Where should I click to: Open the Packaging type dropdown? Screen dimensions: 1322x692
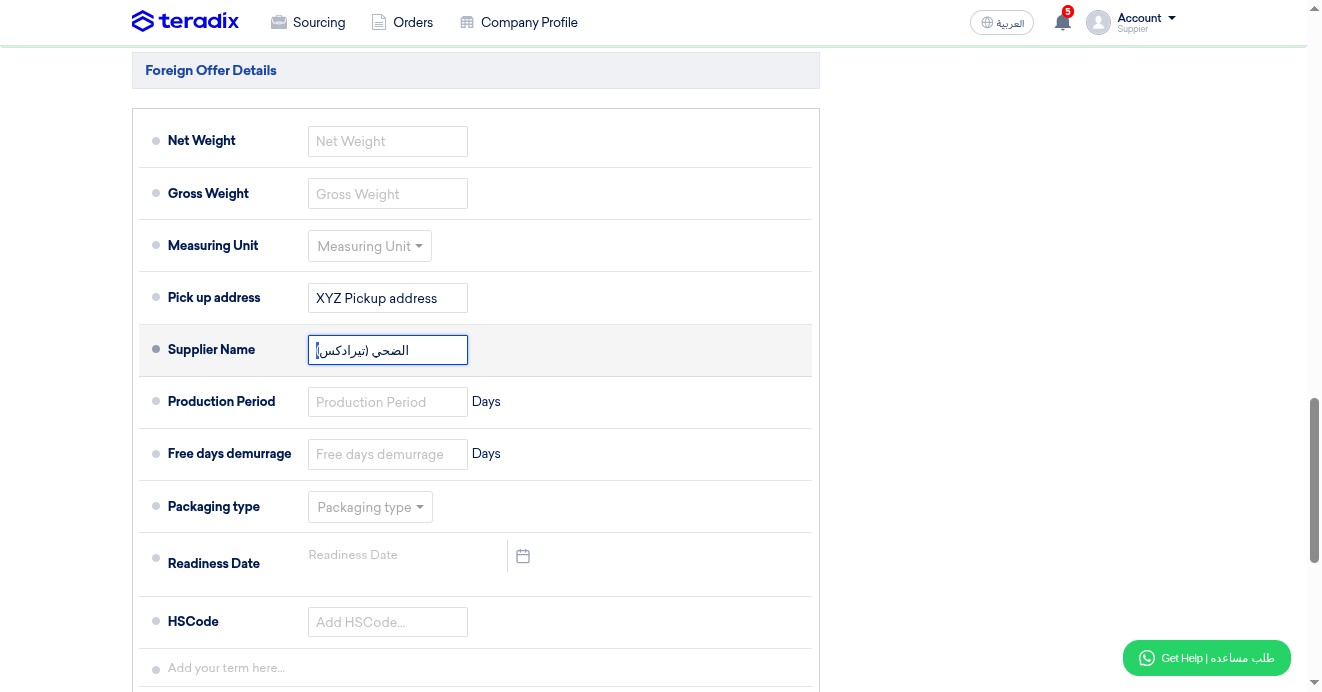click(370, 507)
